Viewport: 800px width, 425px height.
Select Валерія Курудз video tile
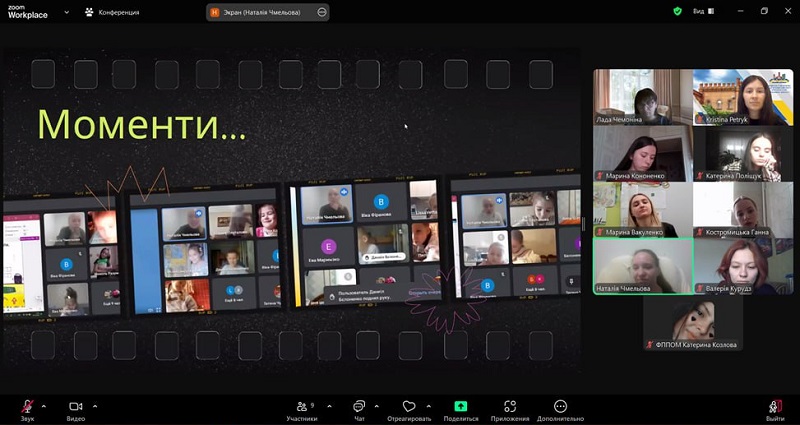coord(743,266)
